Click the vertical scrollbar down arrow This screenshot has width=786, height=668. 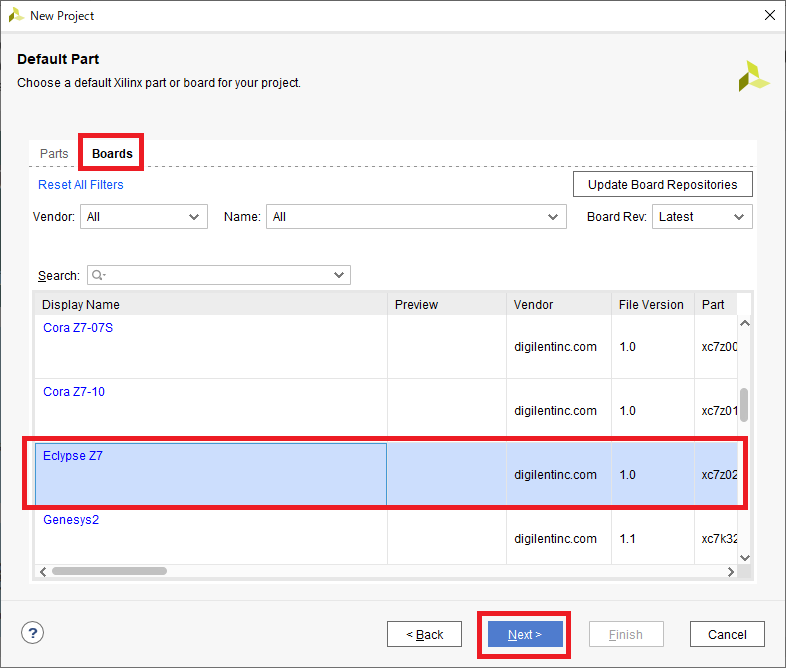point(744,557)
